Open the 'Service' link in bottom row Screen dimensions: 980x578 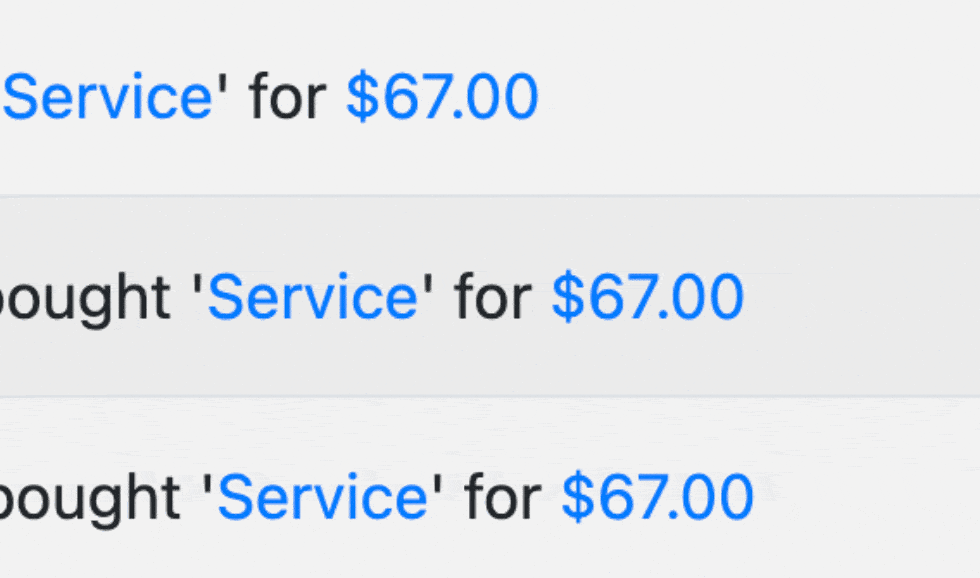point(323,497)
